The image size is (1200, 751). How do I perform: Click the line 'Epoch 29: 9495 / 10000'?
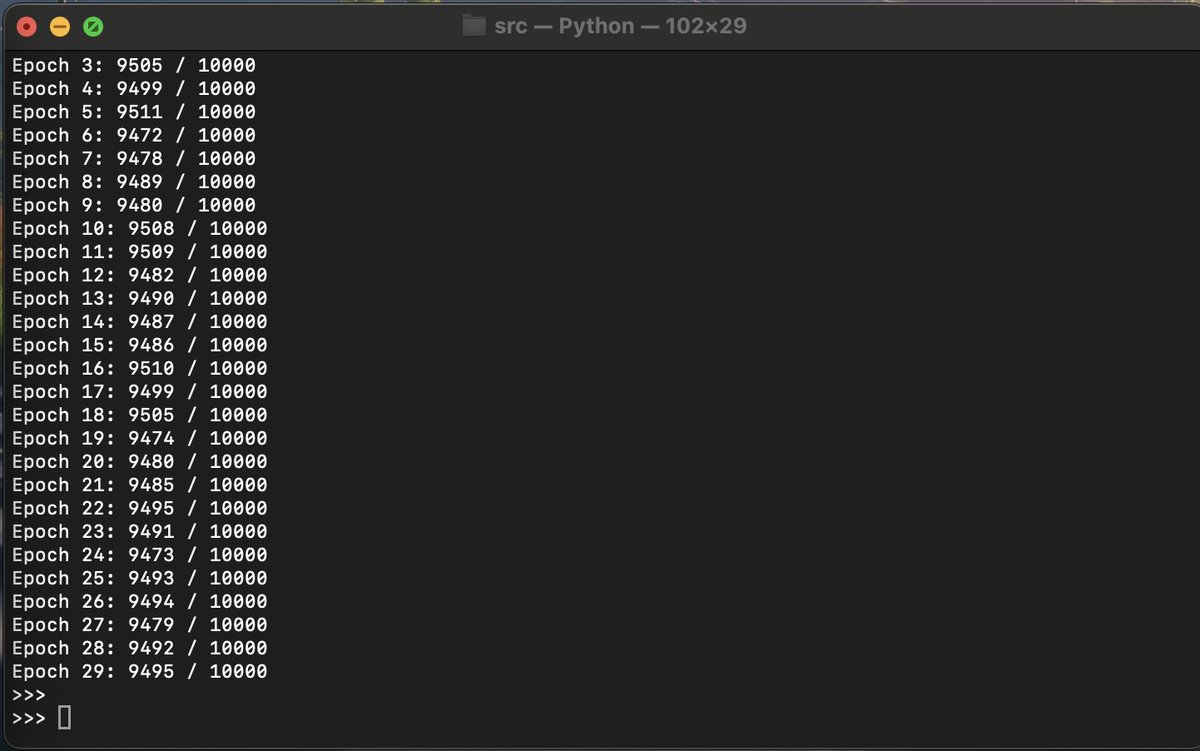(x=140, y=672)
